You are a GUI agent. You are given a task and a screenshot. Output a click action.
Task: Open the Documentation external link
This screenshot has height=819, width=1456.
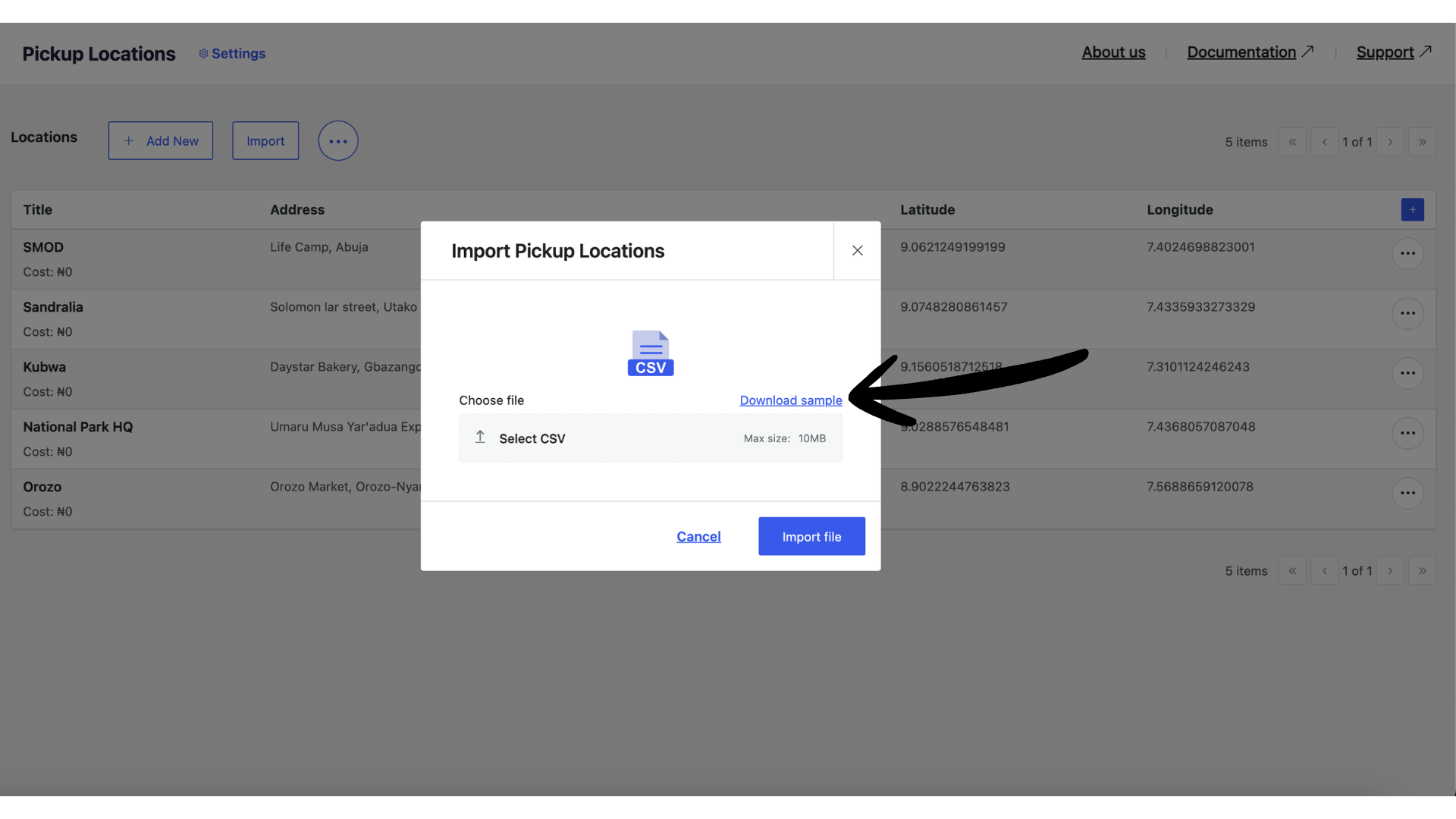1241,52
